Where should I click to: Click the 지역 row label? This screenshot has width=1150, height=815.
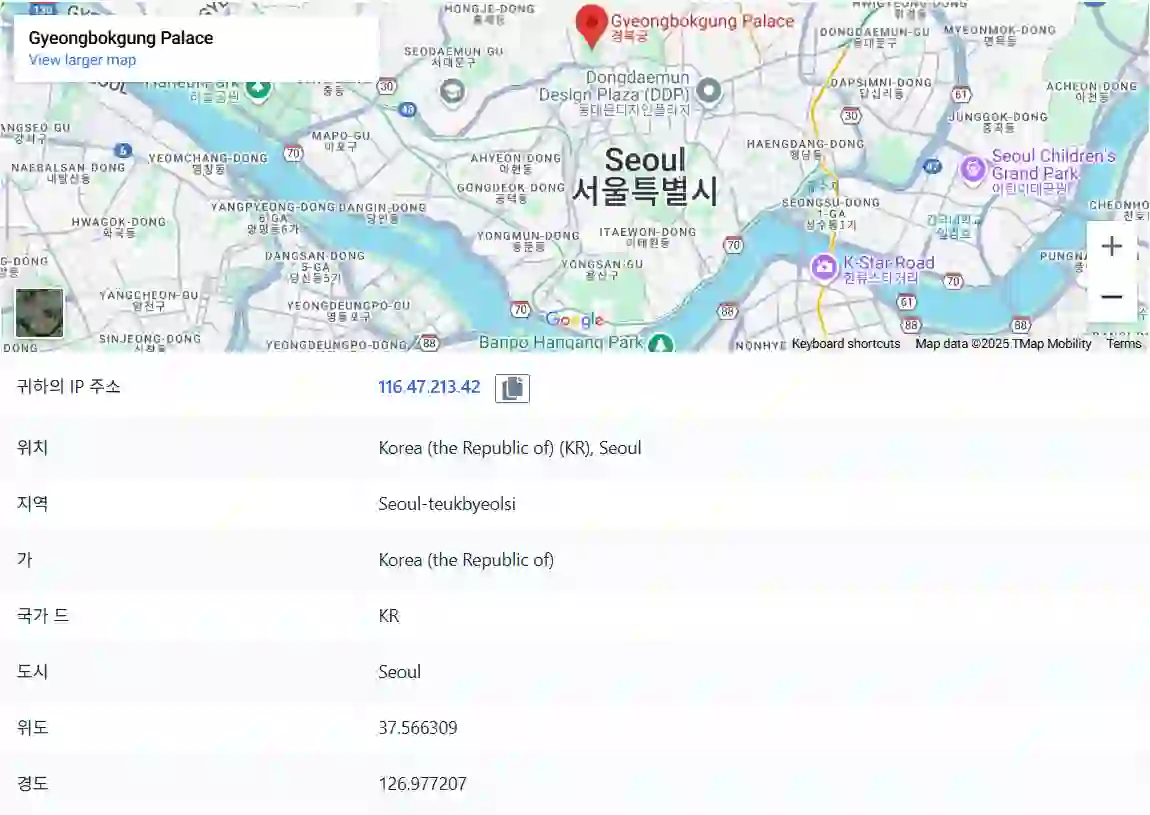32,503
